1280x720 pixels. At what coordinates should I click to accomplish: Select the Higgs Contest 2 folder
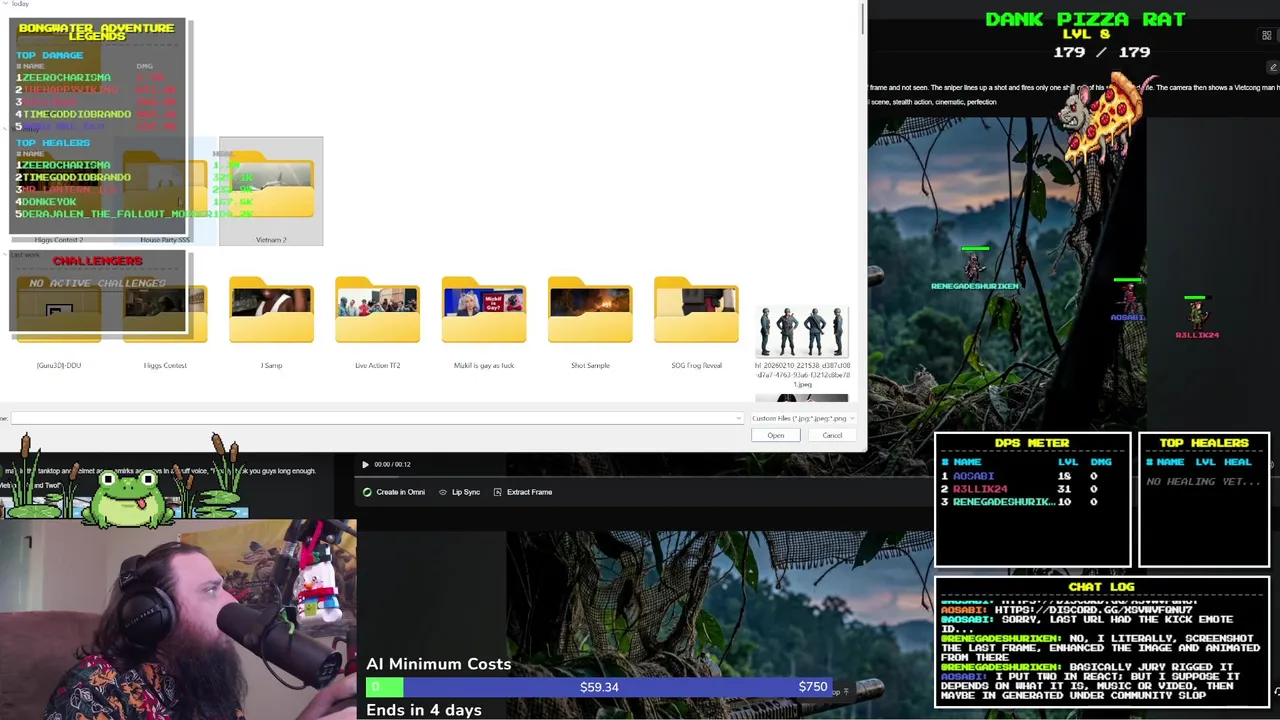coord(59,192)
